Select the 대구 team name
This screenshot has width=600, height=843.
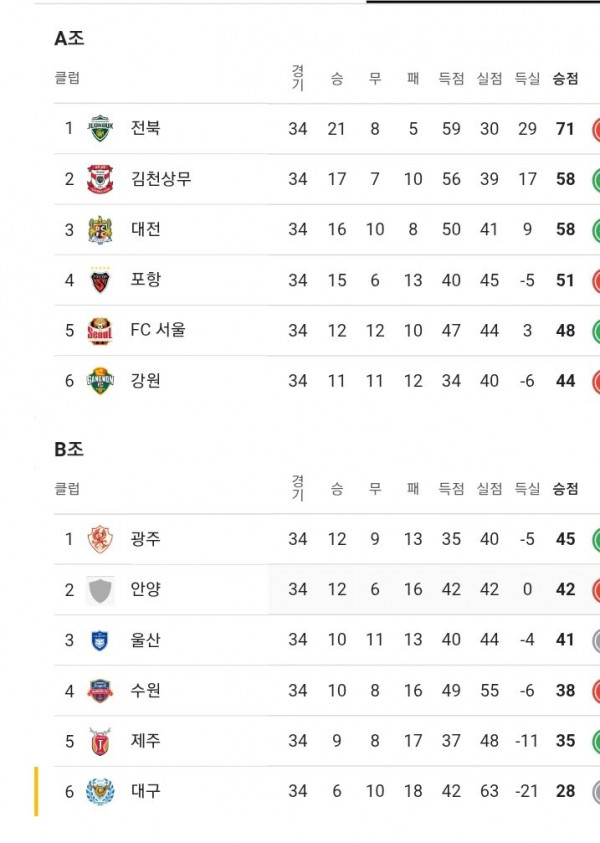coord(145,792)
